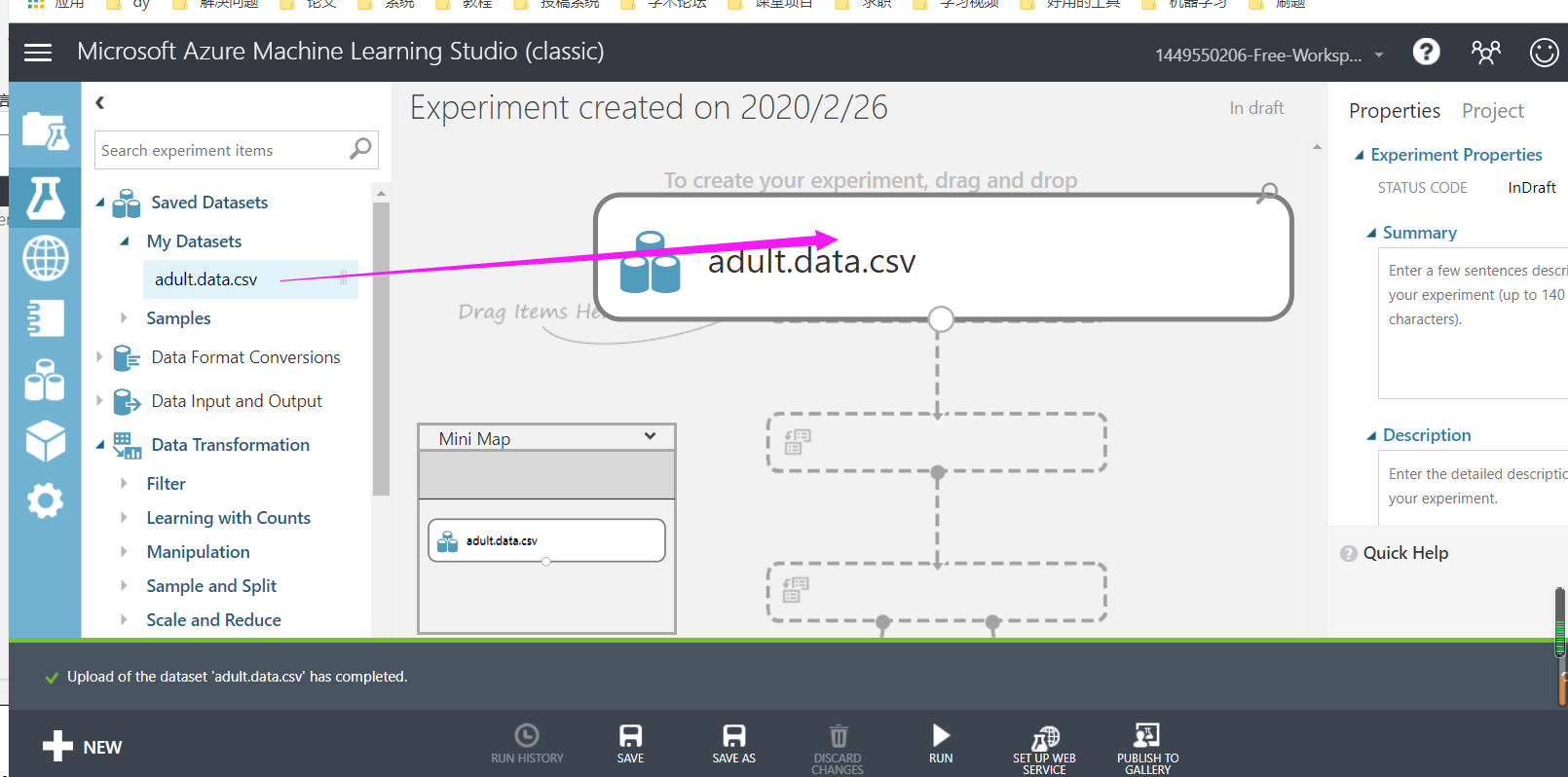Click Discard Changes trash icon
Viewport: 1568px width, 777px height.
838,736
